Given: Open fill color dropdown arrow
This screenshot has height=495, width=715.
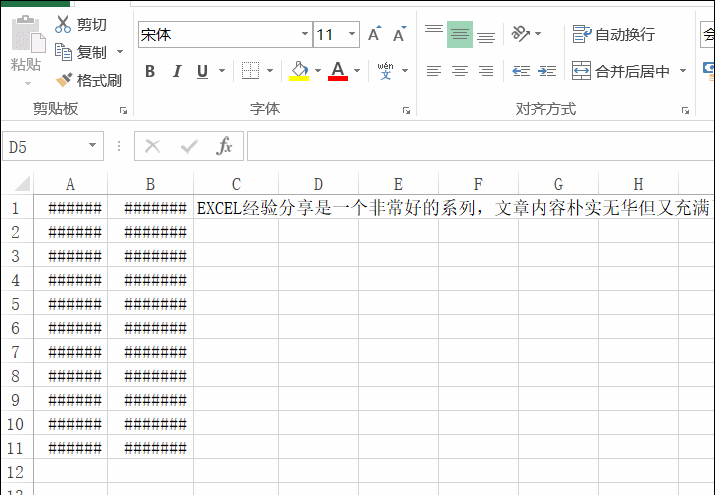Looking at the screenshot, I should pos(318,71).
